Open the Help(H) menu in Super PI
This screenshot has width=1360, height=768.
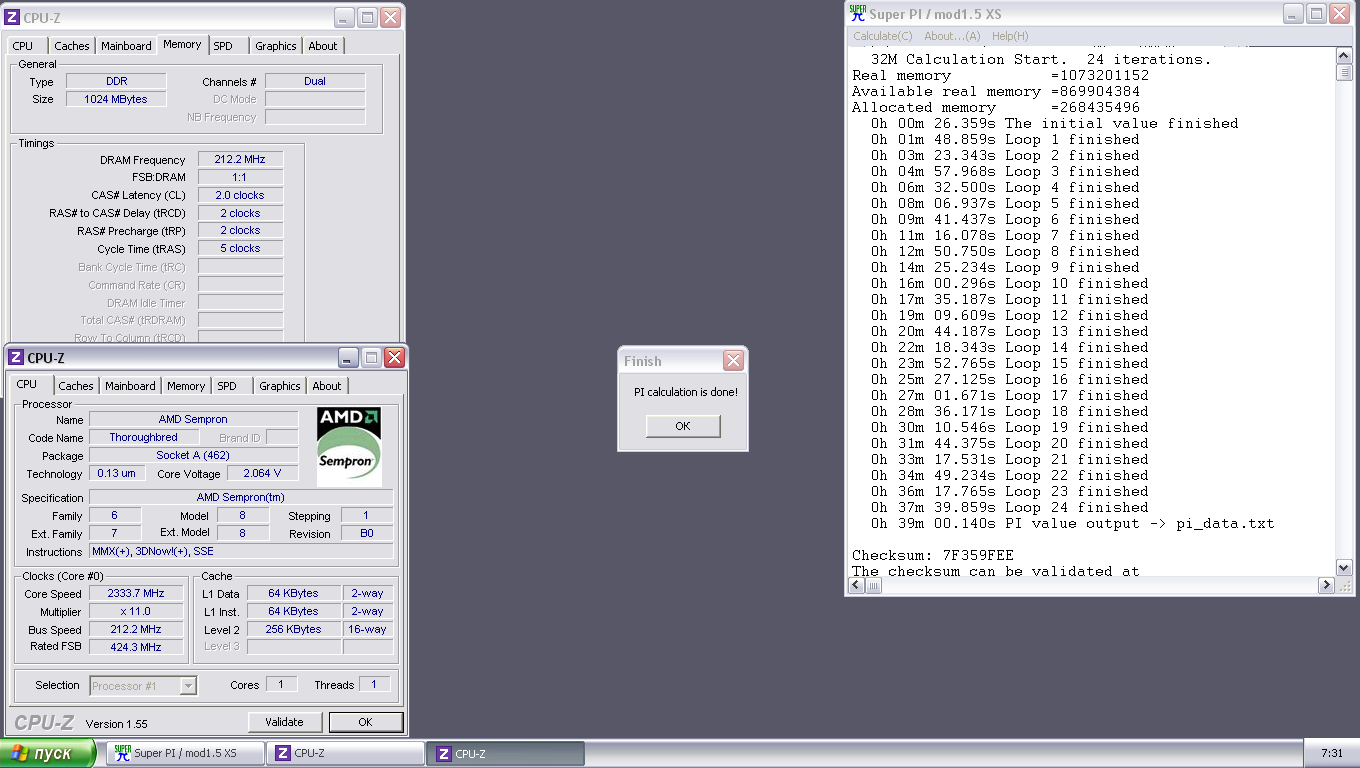pyautogui.click(x=1010, y=36)
